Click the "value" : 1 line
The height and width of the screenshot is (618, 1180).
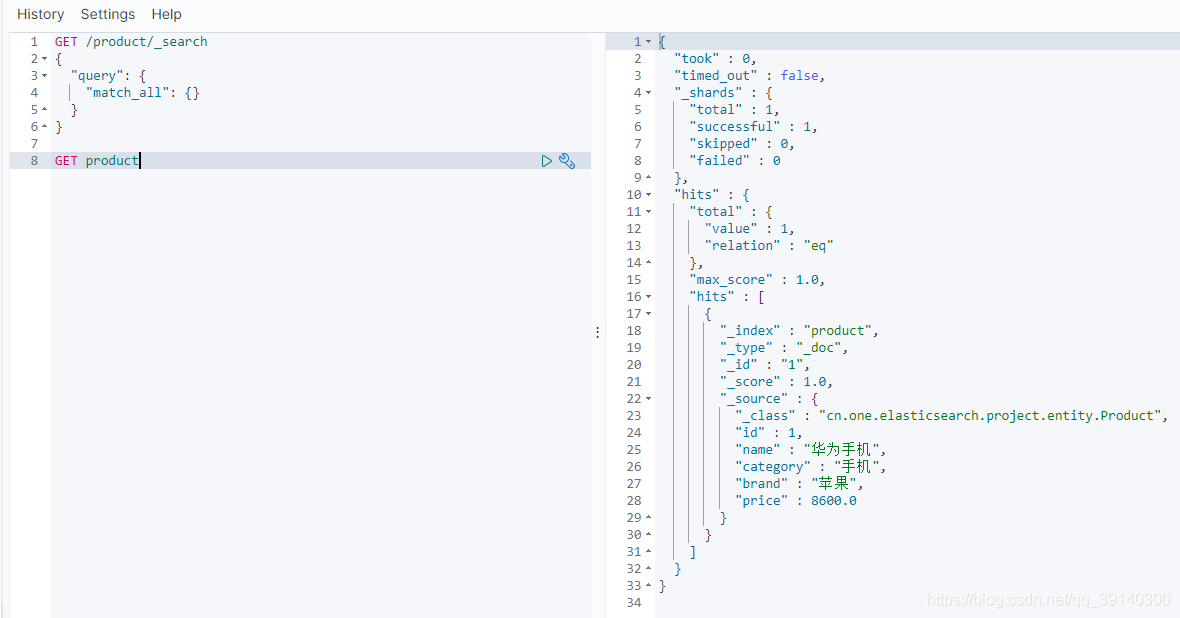[x=750, y=229]
